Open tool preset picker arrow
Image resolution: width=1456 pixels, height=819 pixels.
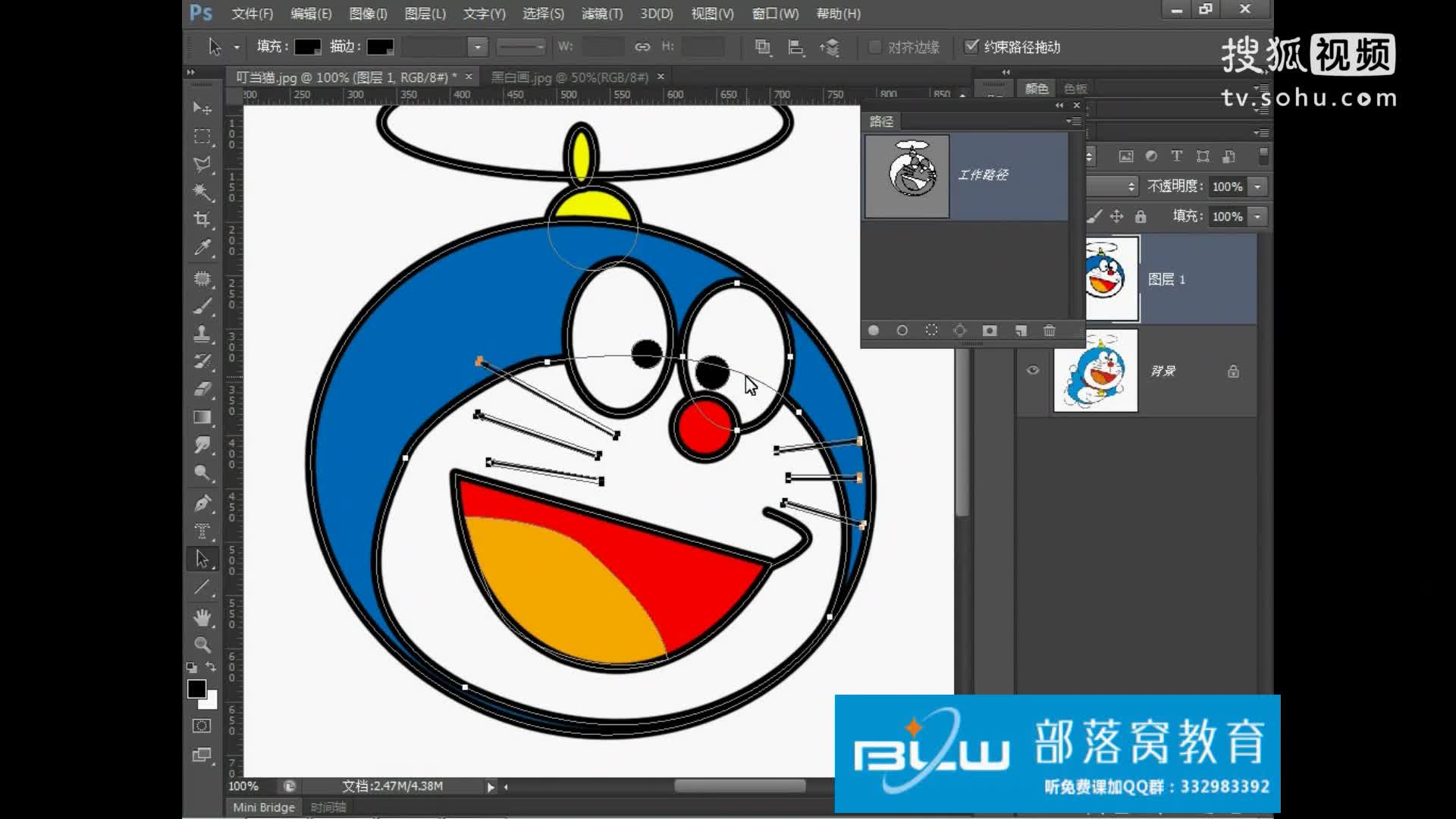pos(237,47)
